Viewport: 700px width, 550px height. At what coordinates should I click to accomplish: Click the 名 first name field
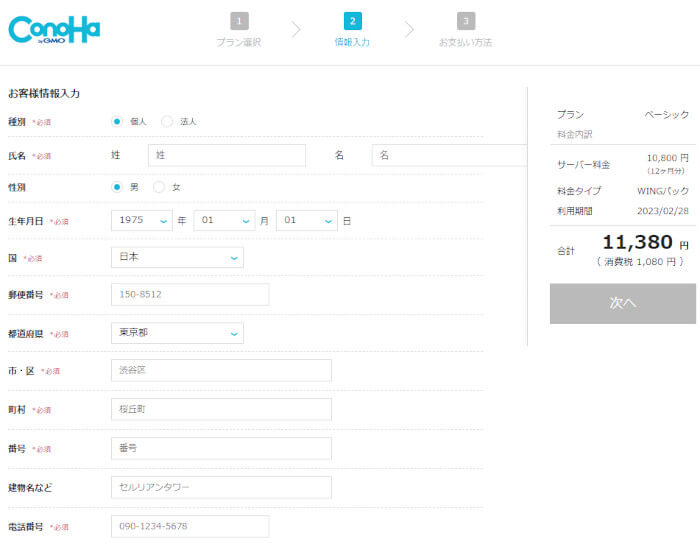click(449, 155)
